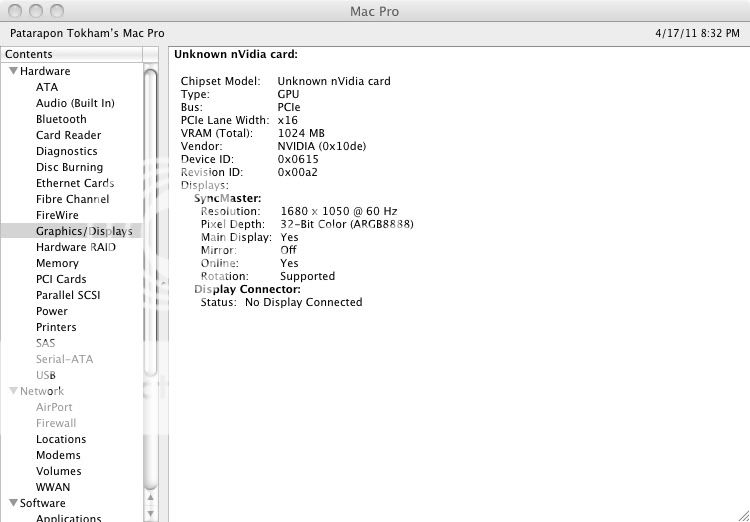Screen dimensions: 750x522
Task: Open FireWire hardware section
Action: click(57, 215)
